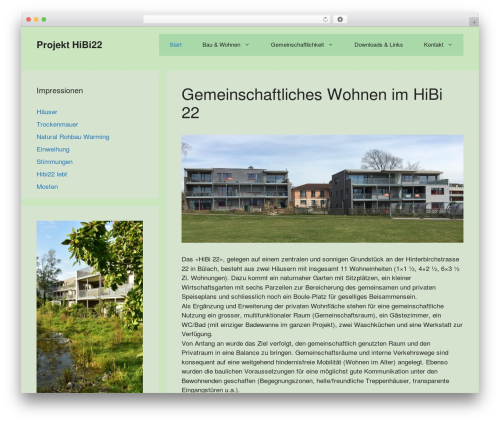The width and height of the screenshot is (500, 423).
Task: Open the Stimmungen link
Action: pyautogui.click(x=54, y=162)
